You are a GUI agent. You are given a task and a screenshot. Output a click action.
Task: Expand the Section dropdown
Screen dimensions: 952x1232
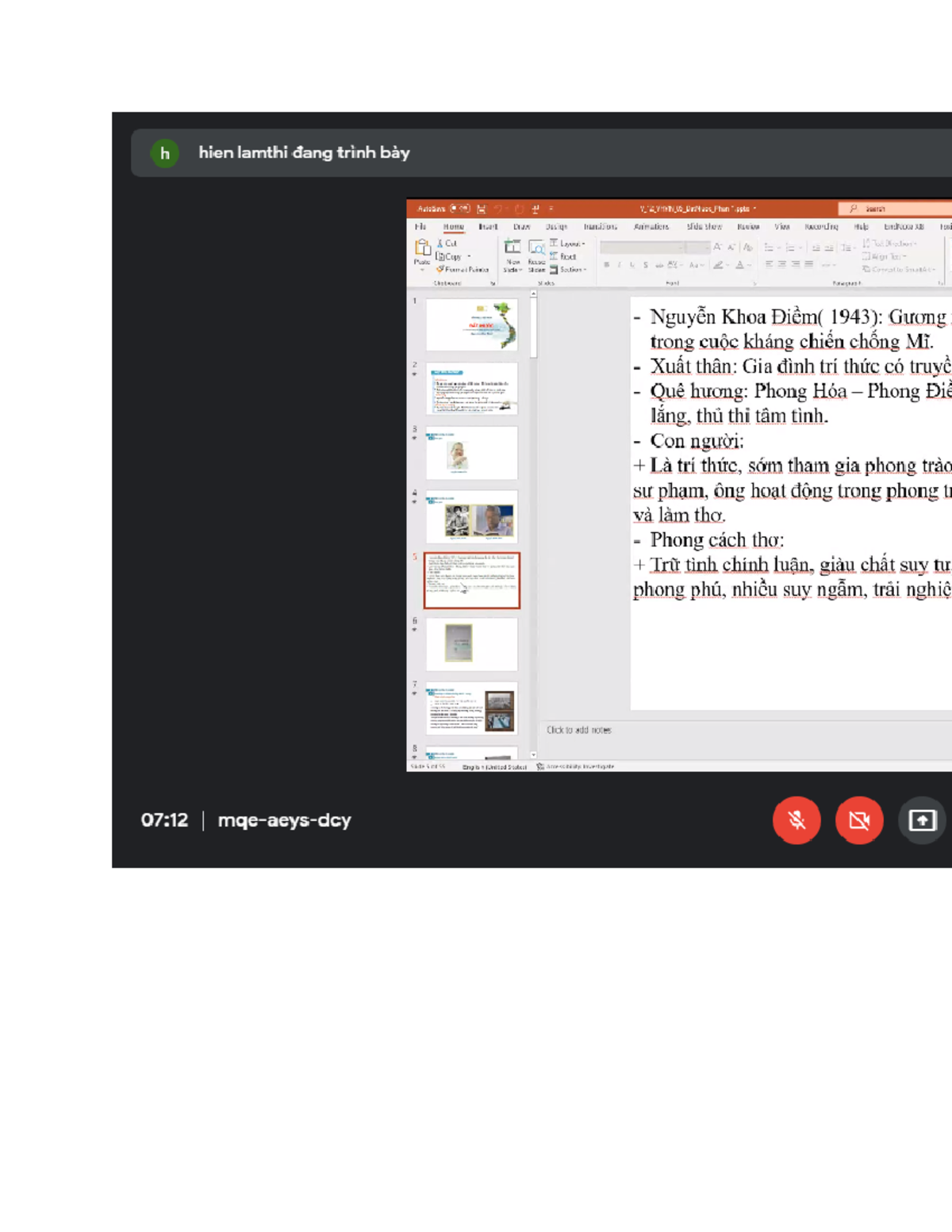click(x=570, y=270)
